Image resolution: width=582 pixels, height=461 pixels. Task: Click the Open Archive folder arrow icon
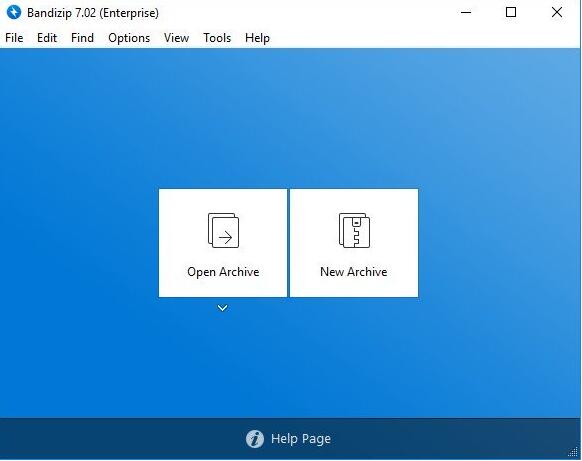click(x=223, y=230)
